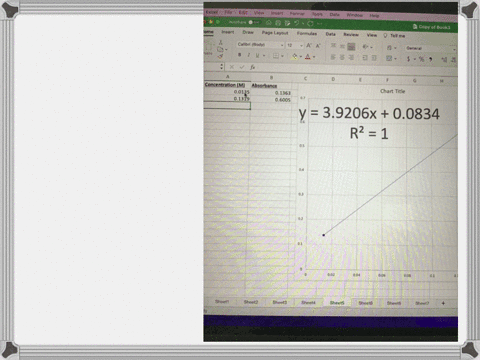Switch to the Sheet7 tab
The width and height of the screenshot is (480, 360).
point(422,303)
